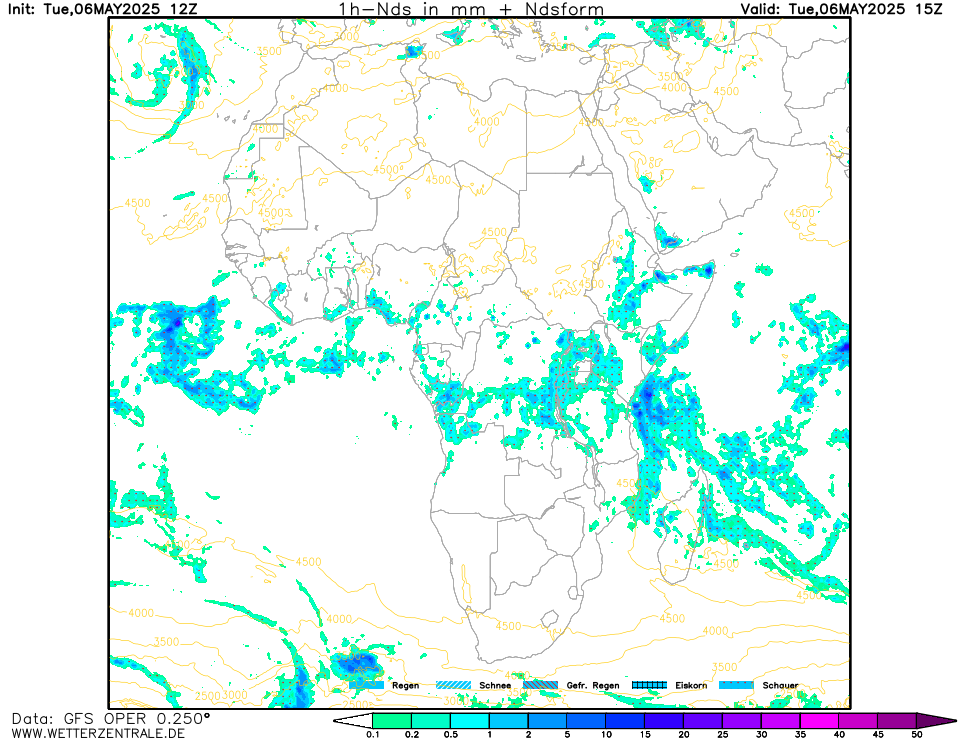This screenshot has width=959, height=741.
Task: Pick the color segment between 2 and 5
Action: (x=547, y=721)
